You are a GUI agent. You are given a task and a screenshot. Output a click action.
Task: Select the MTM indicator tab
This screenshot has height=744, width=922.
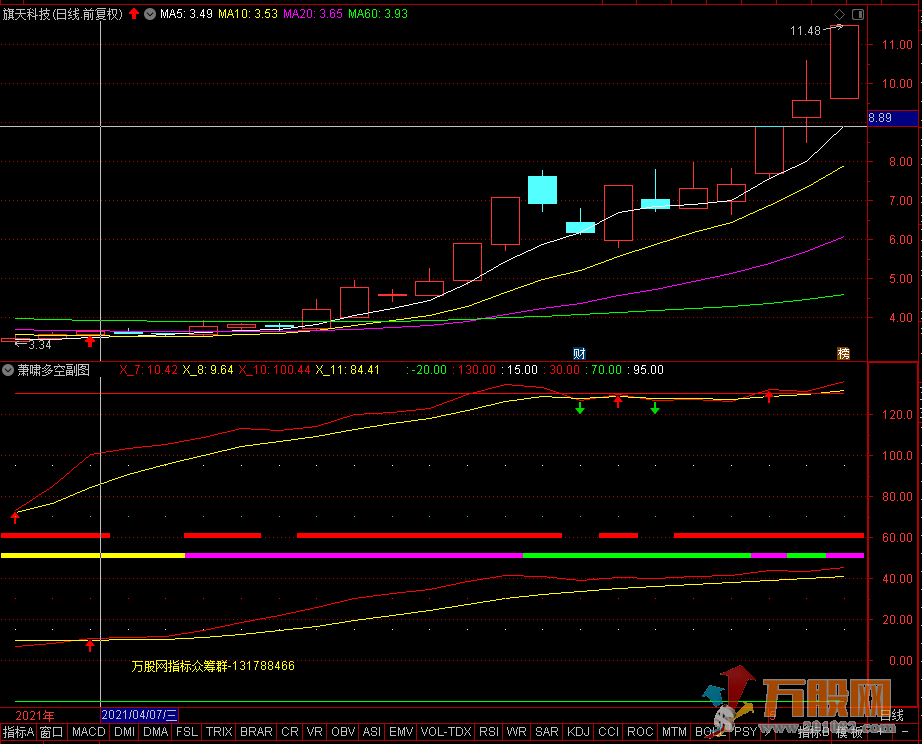674,732
